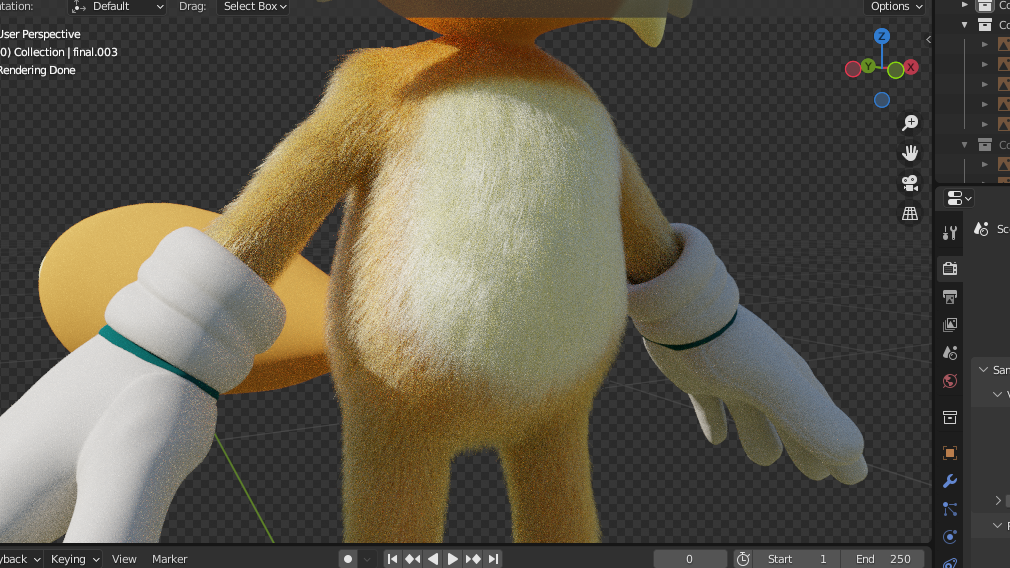This screenshot has height=568, width=1010.
Task: Jump to the next keyframe
Action: (x=473, y=559)
